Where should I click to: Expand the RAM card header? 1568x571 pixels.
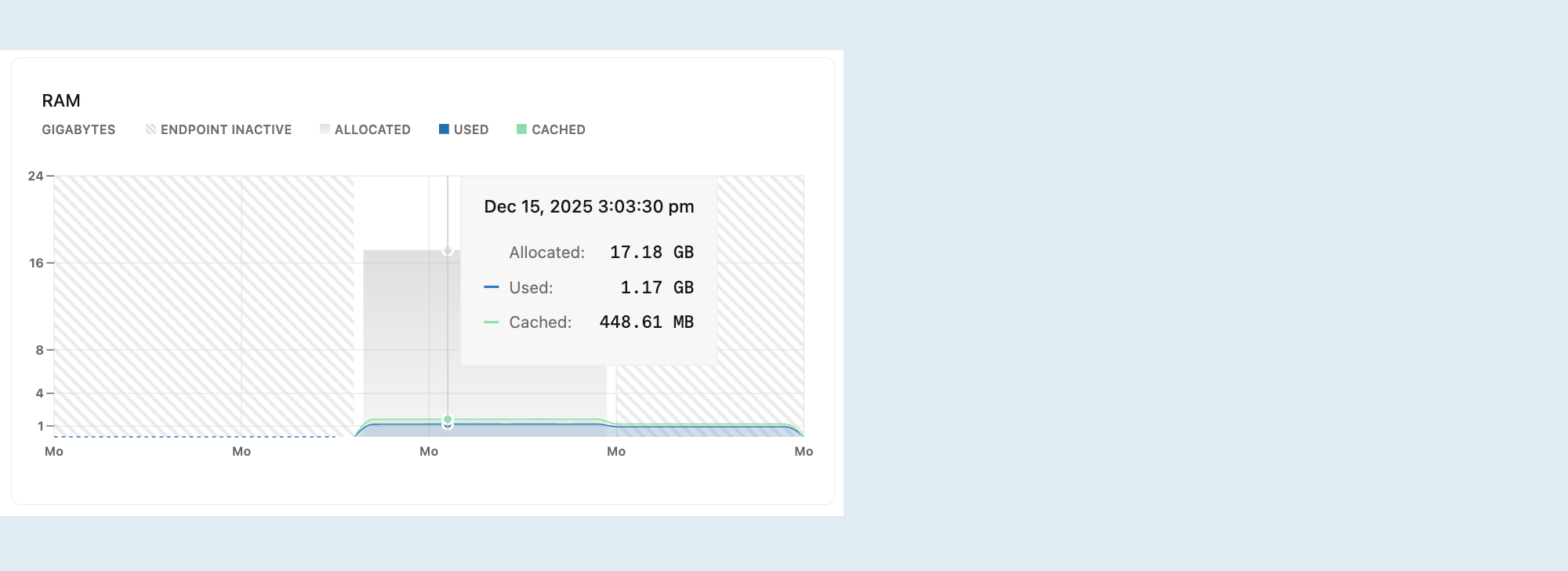pyautogui.click(x=61, y=100)
